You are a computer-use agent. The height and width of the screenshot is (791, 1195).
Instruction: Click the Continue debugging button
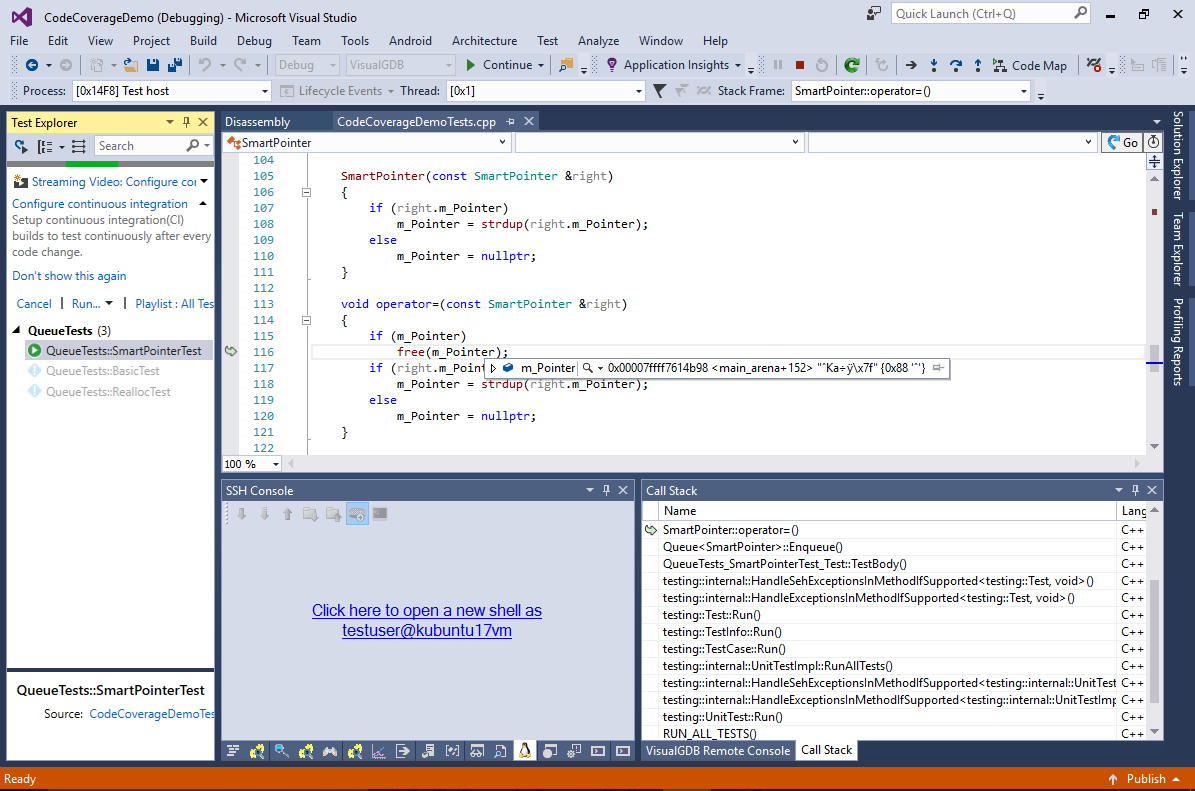pyautogui.click(x=499, y=66)
